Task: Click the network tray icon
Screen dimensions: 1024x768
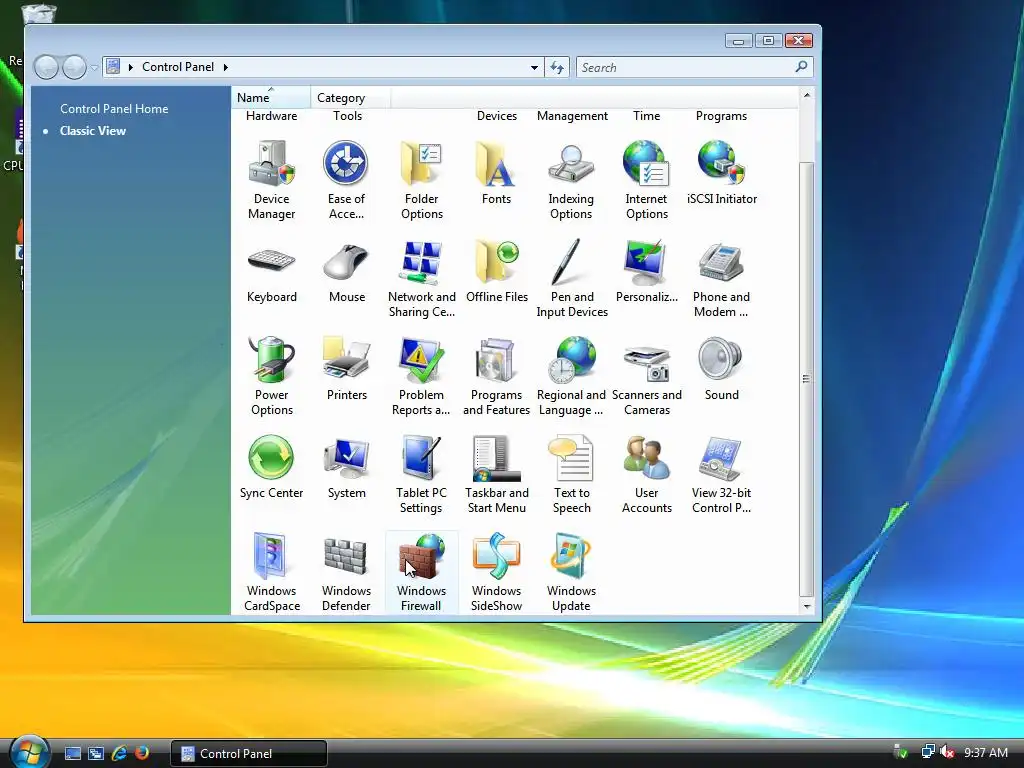Action: pos(927,752)
